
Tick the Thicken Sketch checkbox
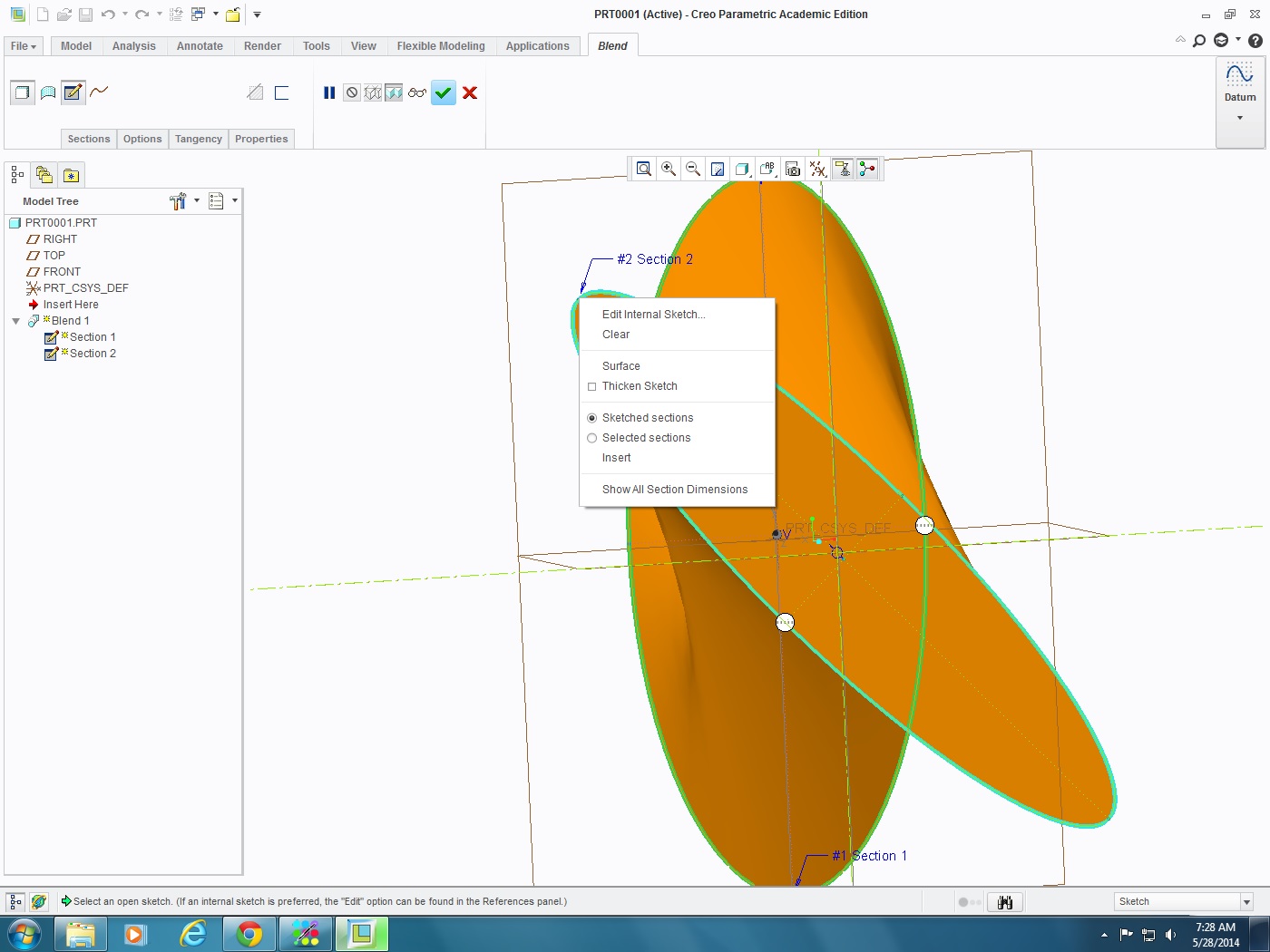point(592,386)
